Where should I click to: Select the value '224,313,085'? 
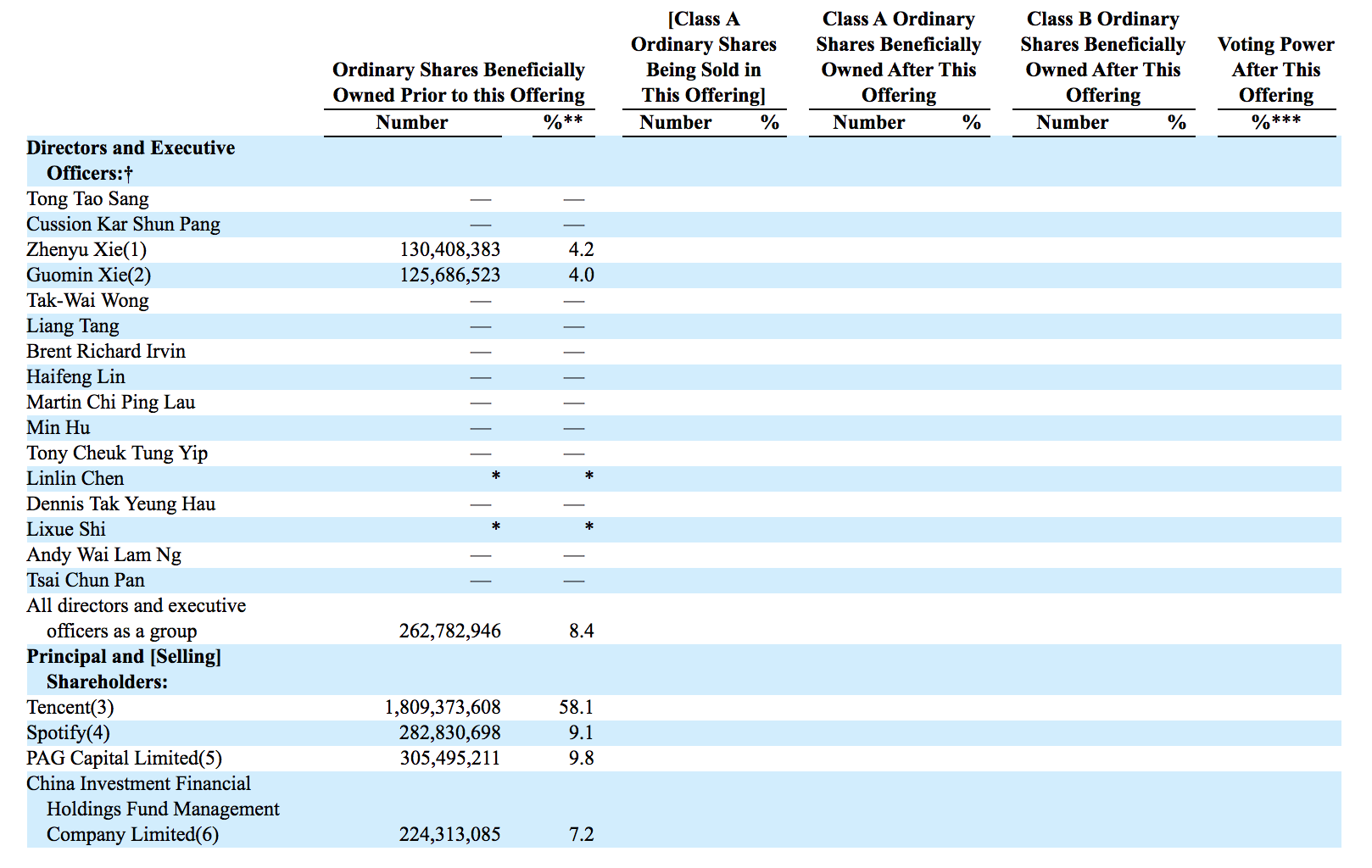(x=450, y=835)
